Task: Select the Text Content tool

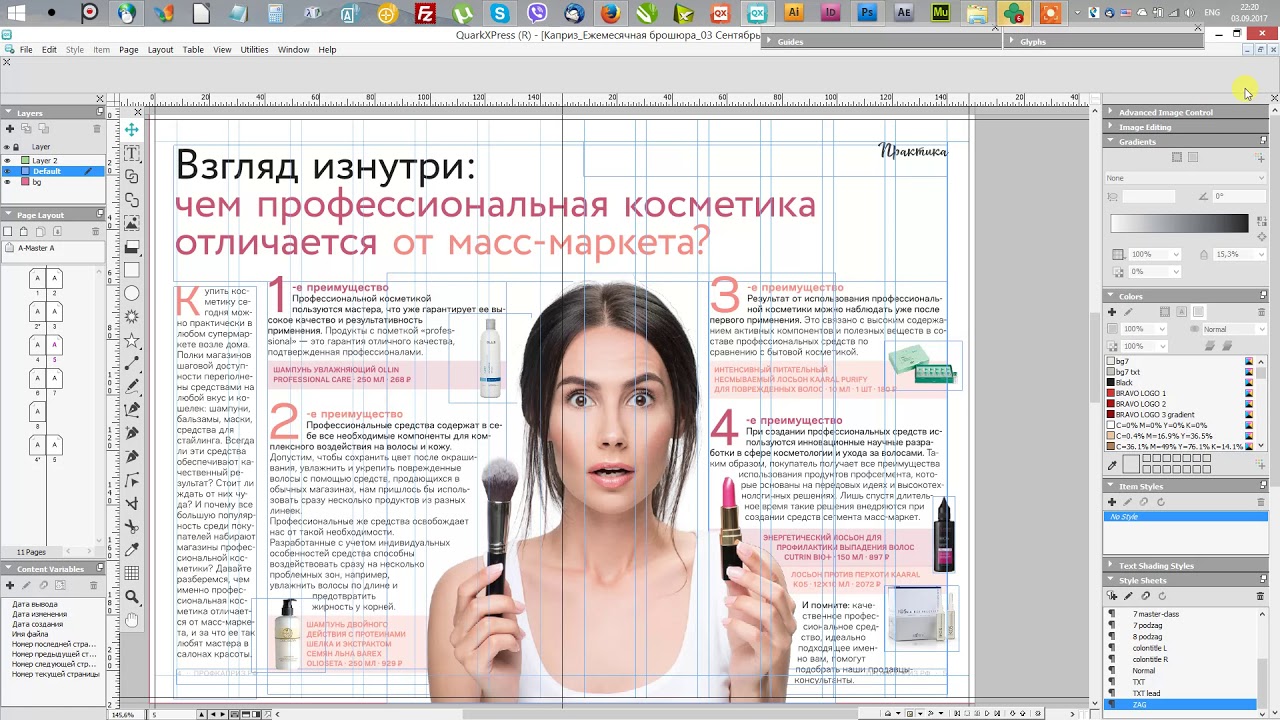Action: tap(132, 153)
